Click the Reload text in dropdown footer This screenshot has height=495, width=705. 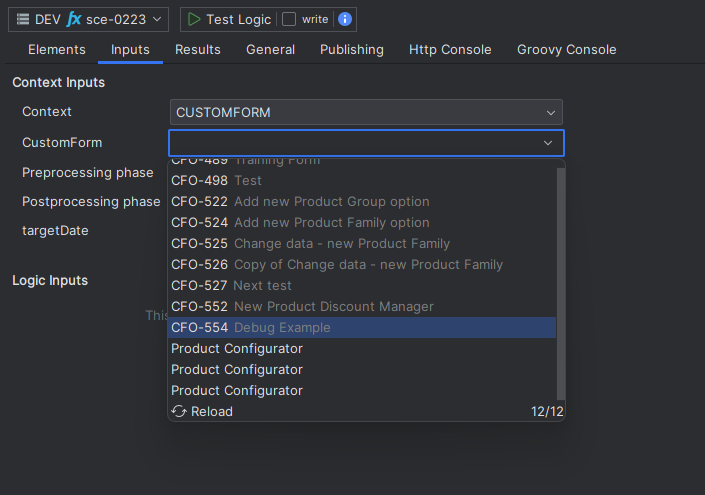pos(212,411)
